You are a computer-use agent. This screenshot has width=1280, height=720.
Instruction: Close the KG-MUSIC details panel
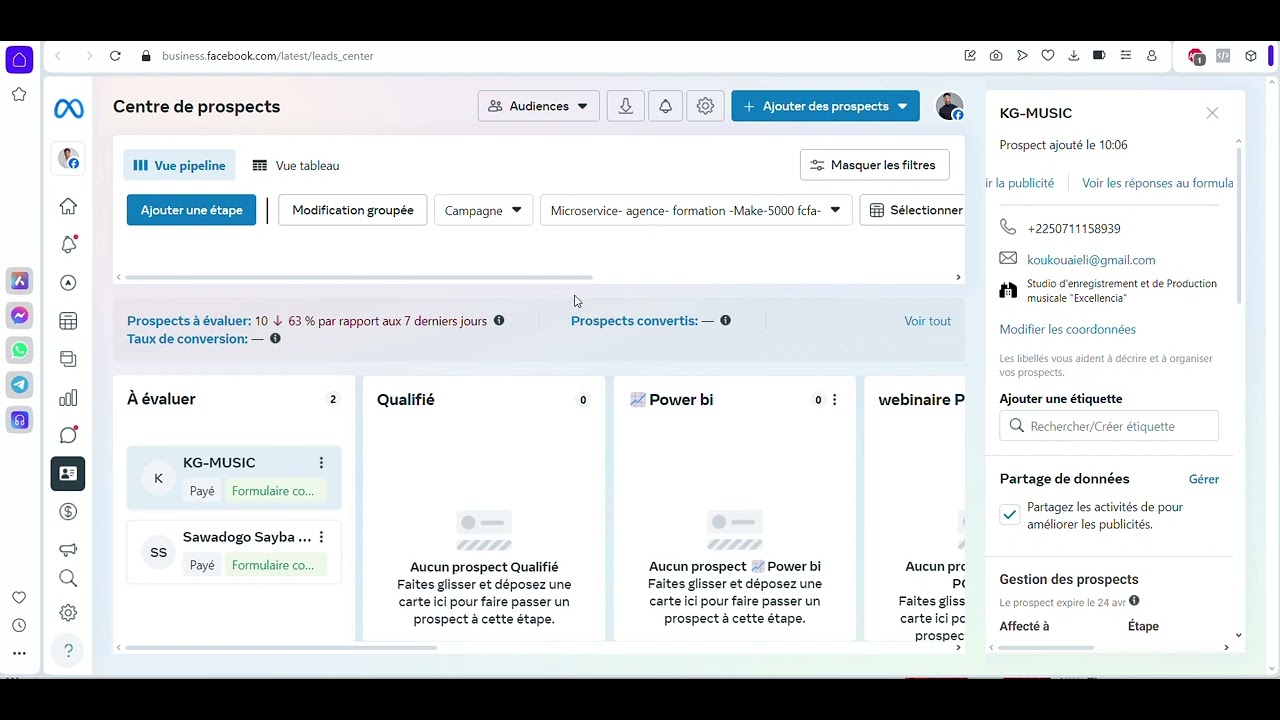tap(1212, 113)
